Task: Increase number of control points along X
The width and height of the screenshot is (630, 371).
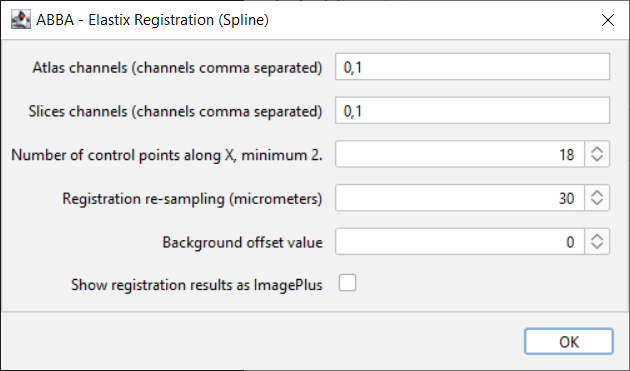Action: pyautogui.click(x=597, y=149)
